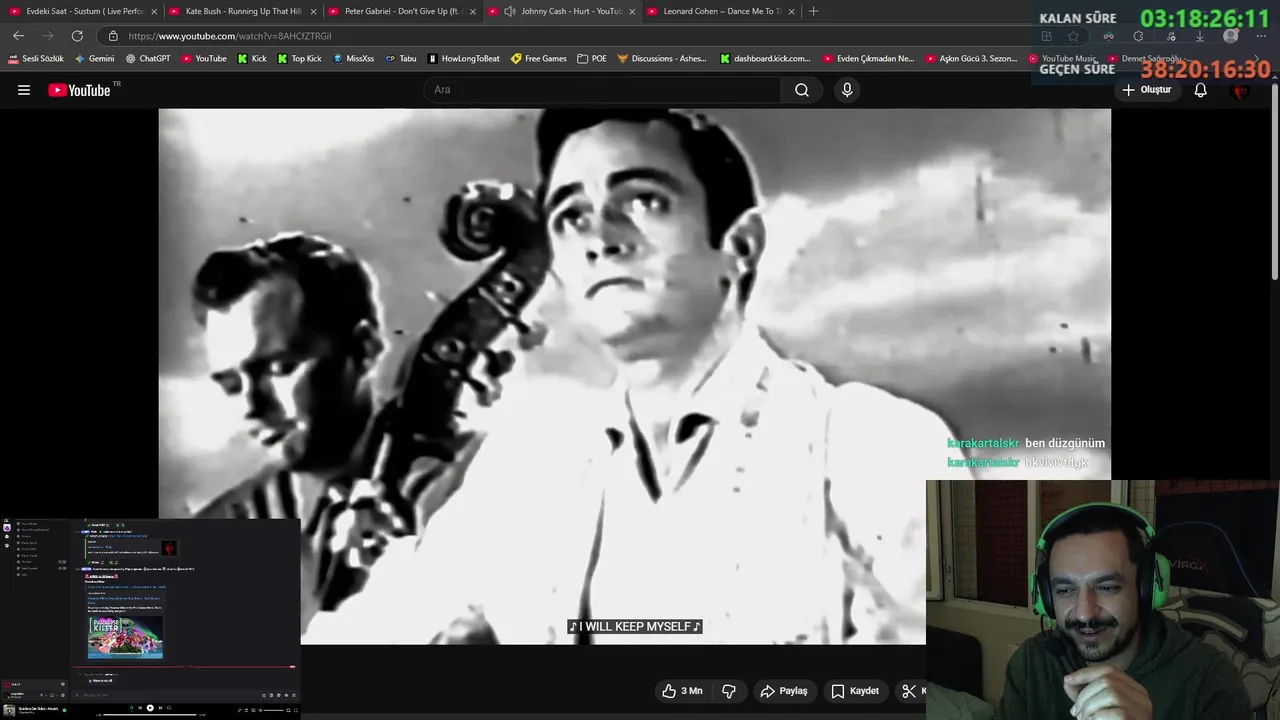Share the video with Paylaş

click(x=784, y=691)
